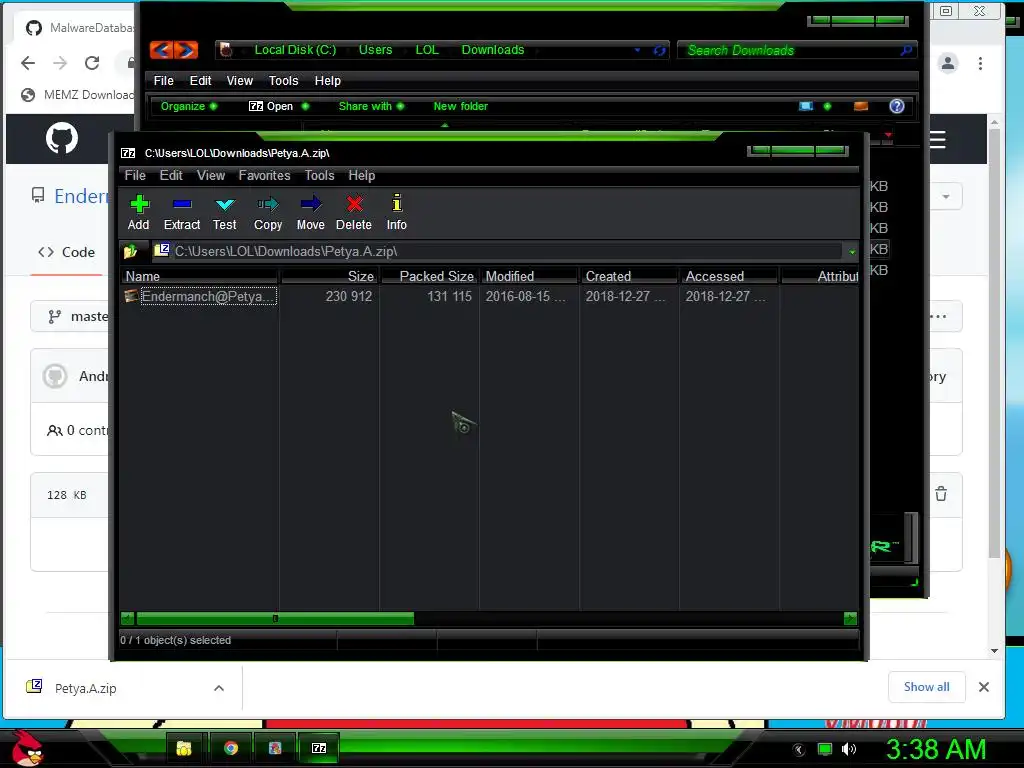The image size is (1024, 768).
Task: Sort by the Created column header
Action: click(x=629, y=276)
